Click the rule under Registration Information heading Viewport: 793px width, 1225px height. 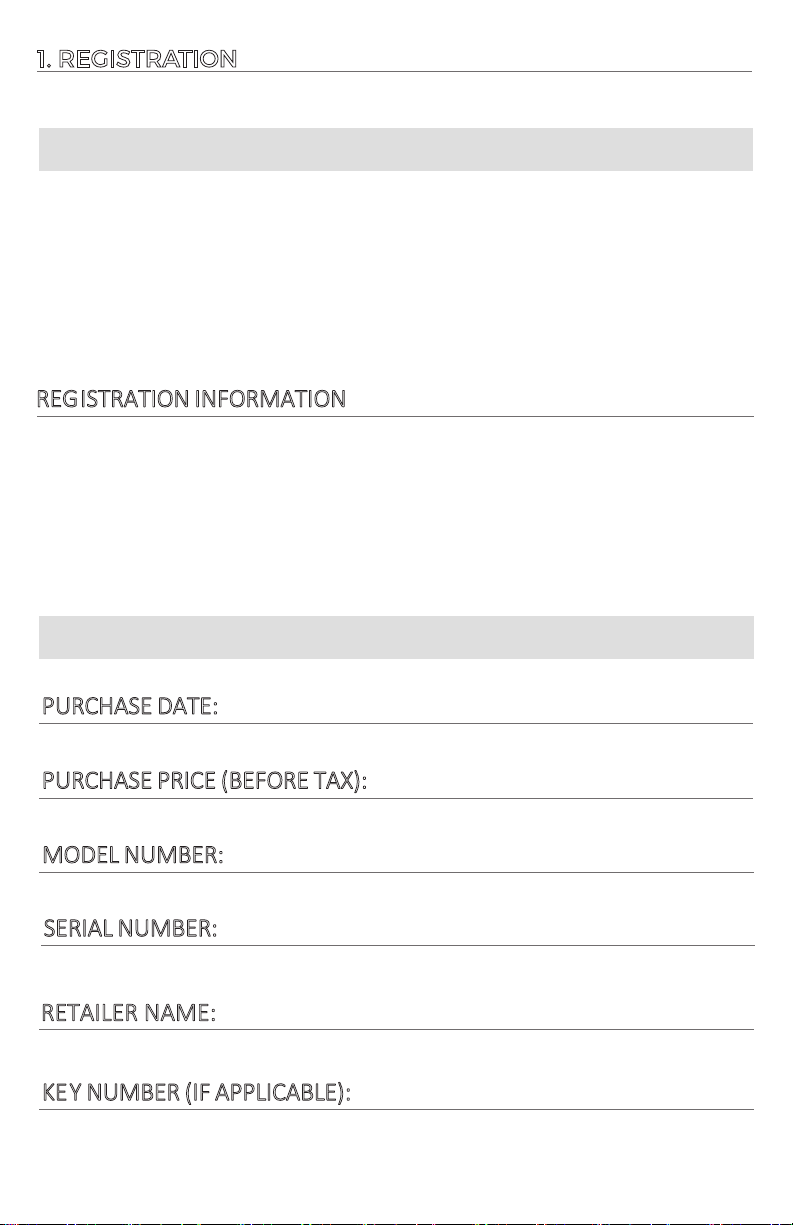pos(395,416)
